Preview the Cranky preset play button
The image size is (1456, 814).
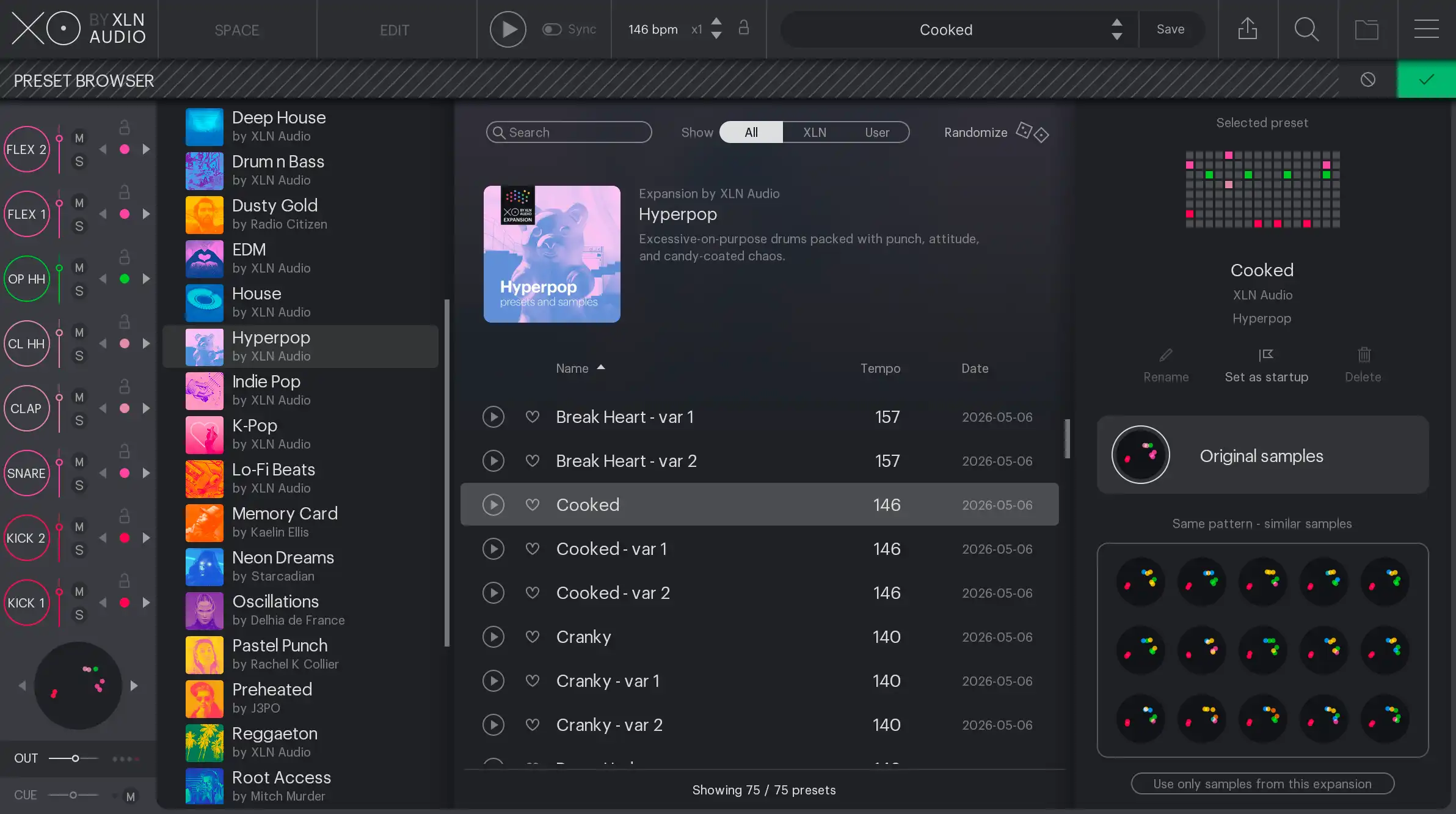pyautogui.click(x=493, y=637)
